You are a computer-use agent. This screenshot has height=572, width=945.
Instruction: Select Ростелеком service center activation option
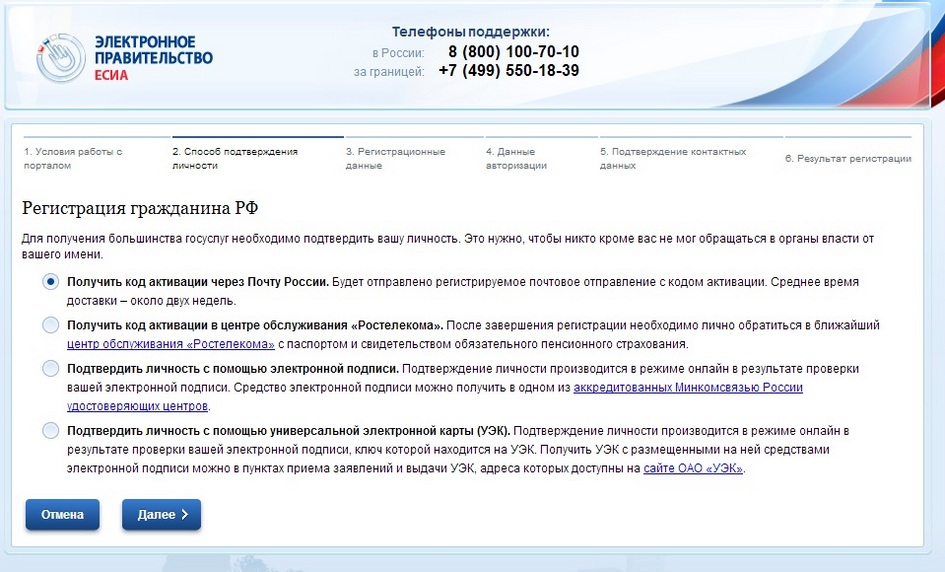point(51,325)
